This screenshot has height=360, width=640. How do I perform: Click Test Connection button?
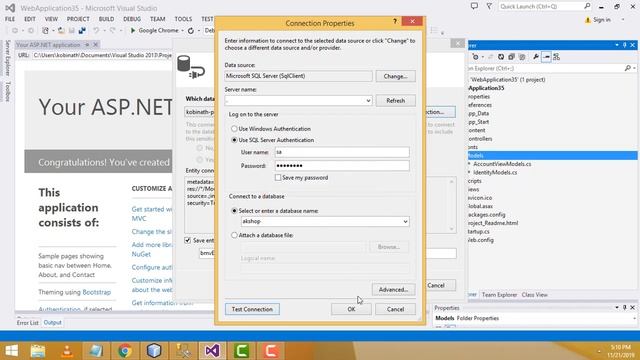point(252,309)
